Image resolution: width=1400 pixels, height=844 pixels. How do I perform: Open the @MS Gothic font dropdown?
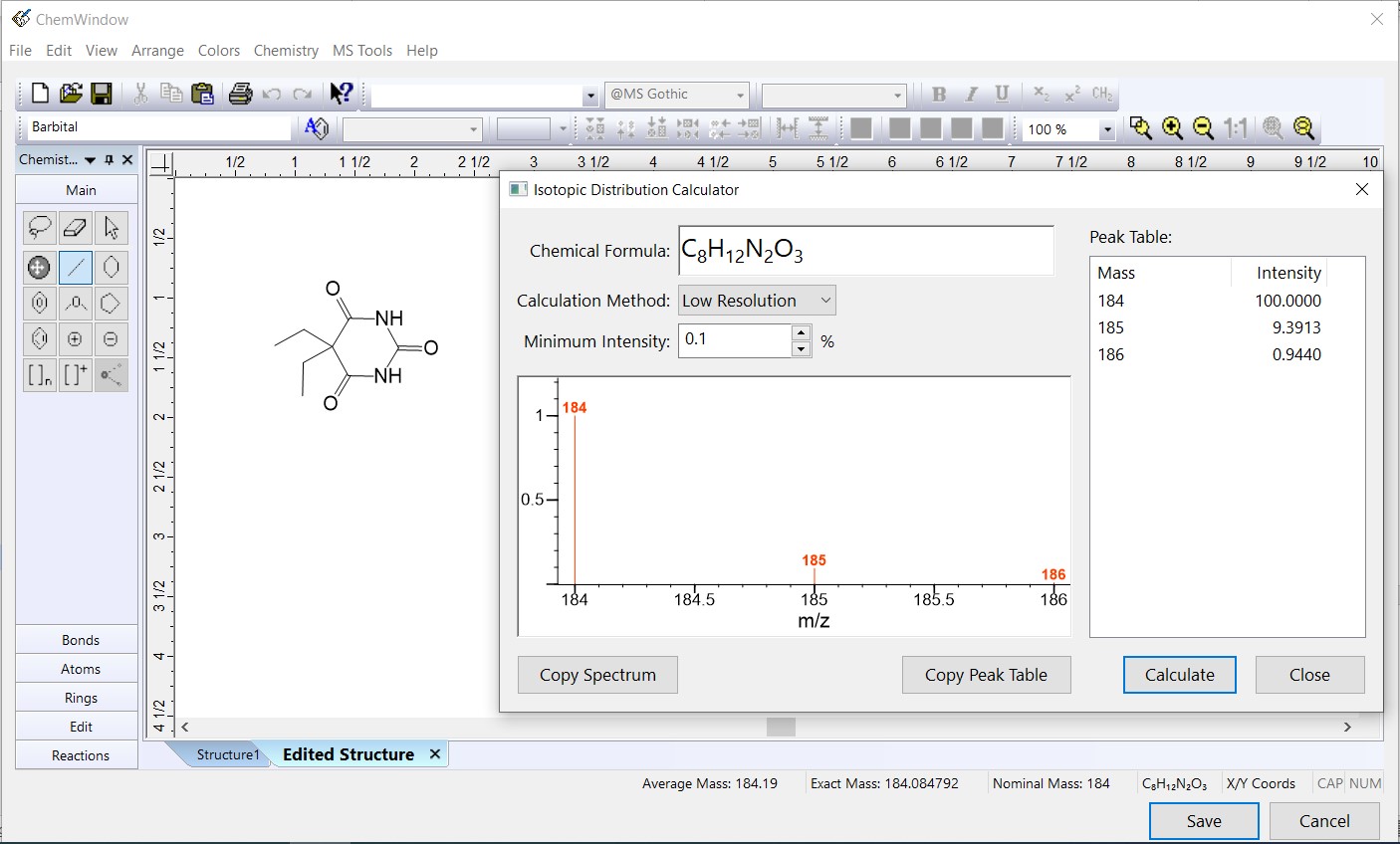point(740,96)
